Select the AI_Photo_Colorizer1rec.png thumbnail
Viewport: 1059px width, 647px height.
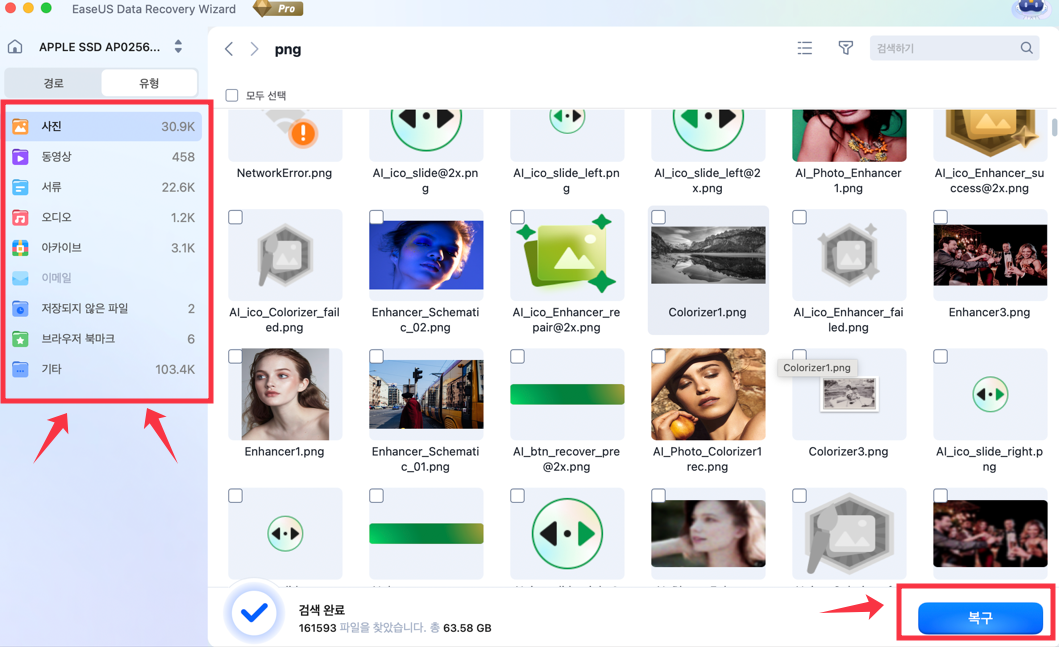click(x=708, y=394)
